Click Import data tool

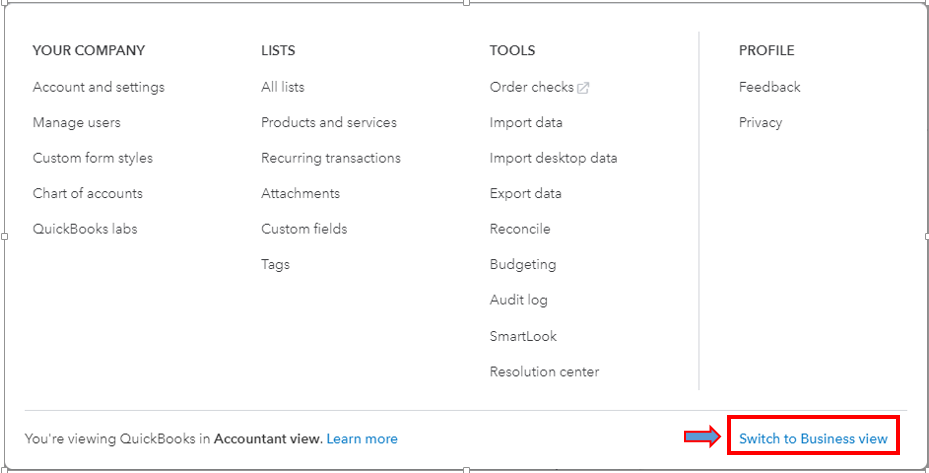click(x=526, y=123)
